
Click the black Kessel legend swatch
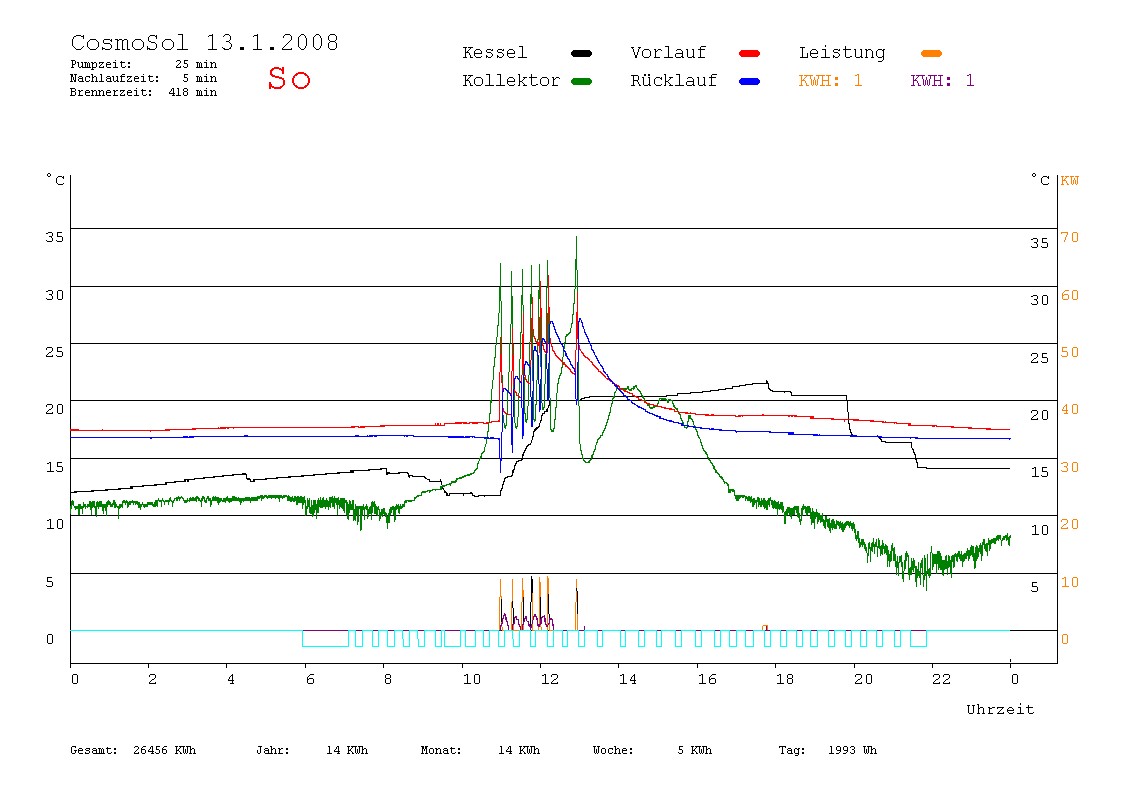click(x=581, y=53)
